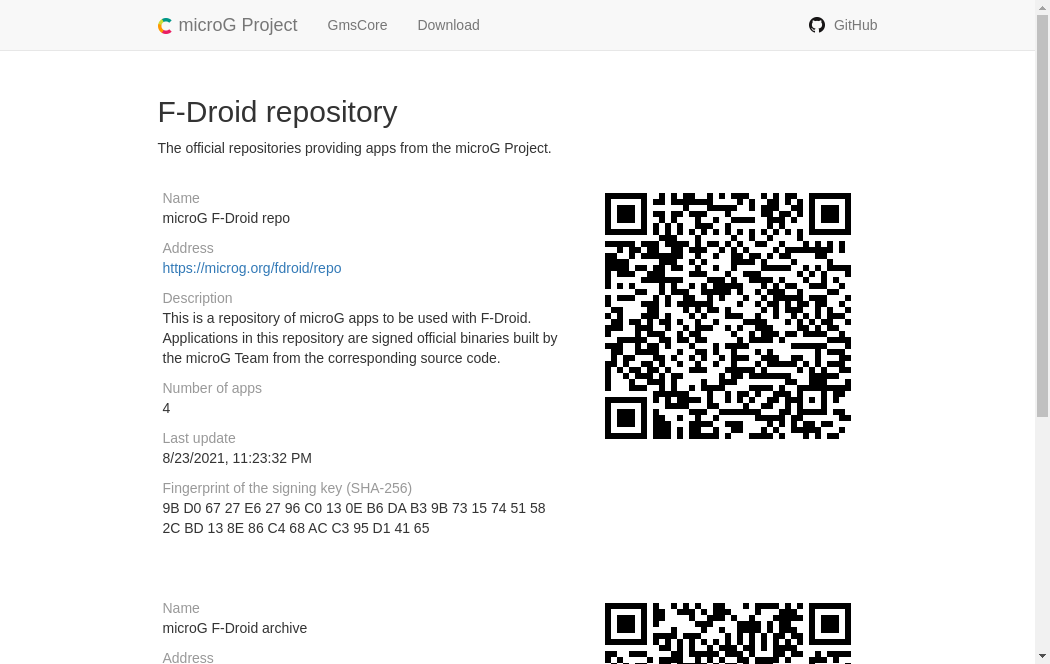Image resolution: width=1050 pixels, height=664 pixels.
Task: Click the F-Droid repository page heading
Action: click(277, 112)
